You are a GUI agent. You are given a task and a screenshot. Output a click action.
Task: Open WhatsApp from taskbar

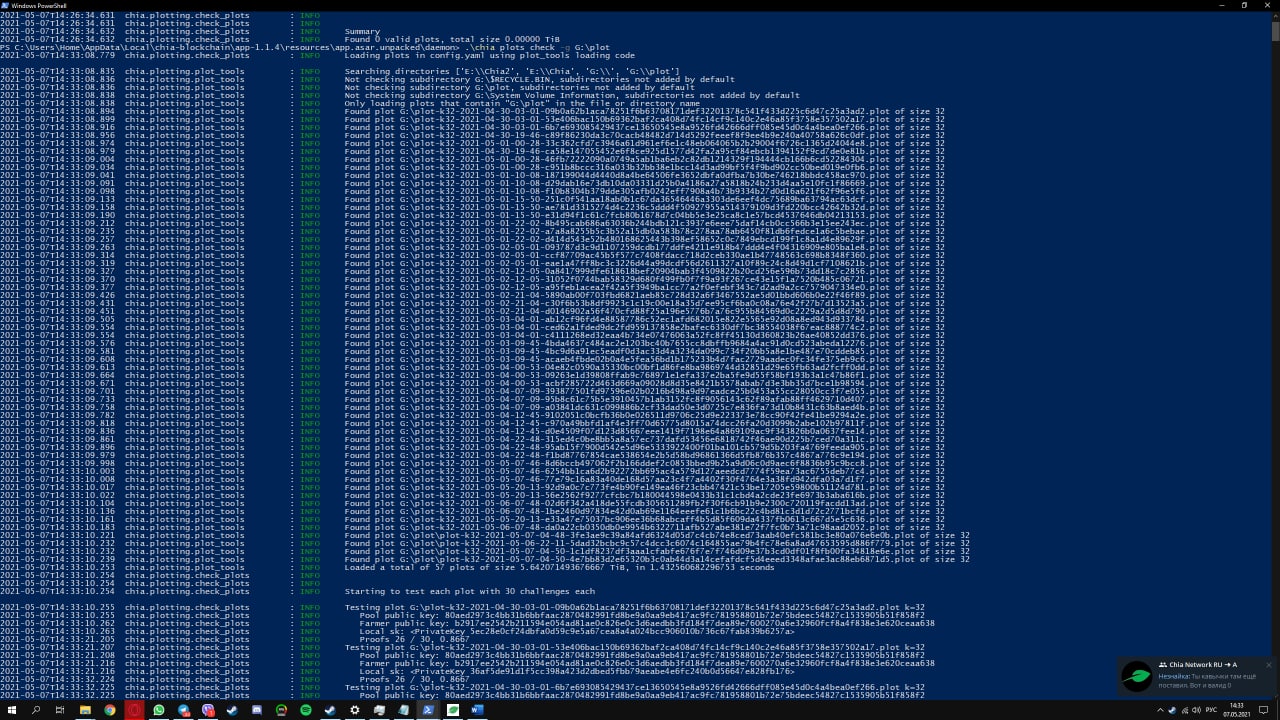[x=158, y=710]
